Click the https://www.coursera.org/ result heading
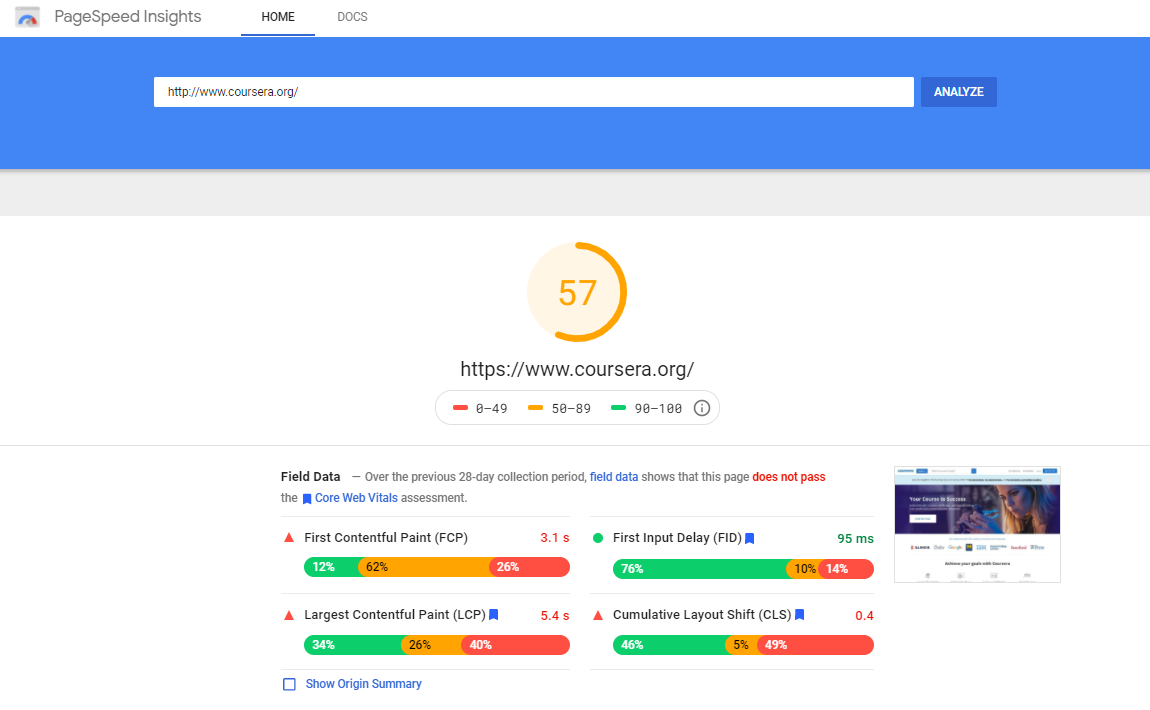Viewport: 1150px width, 710px height. (x=577, y=369)
